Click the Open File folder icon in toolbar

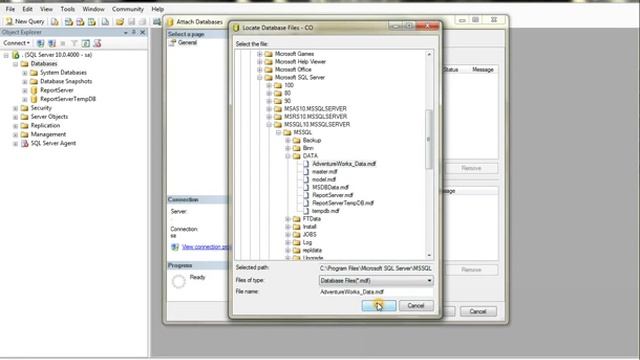120,22
